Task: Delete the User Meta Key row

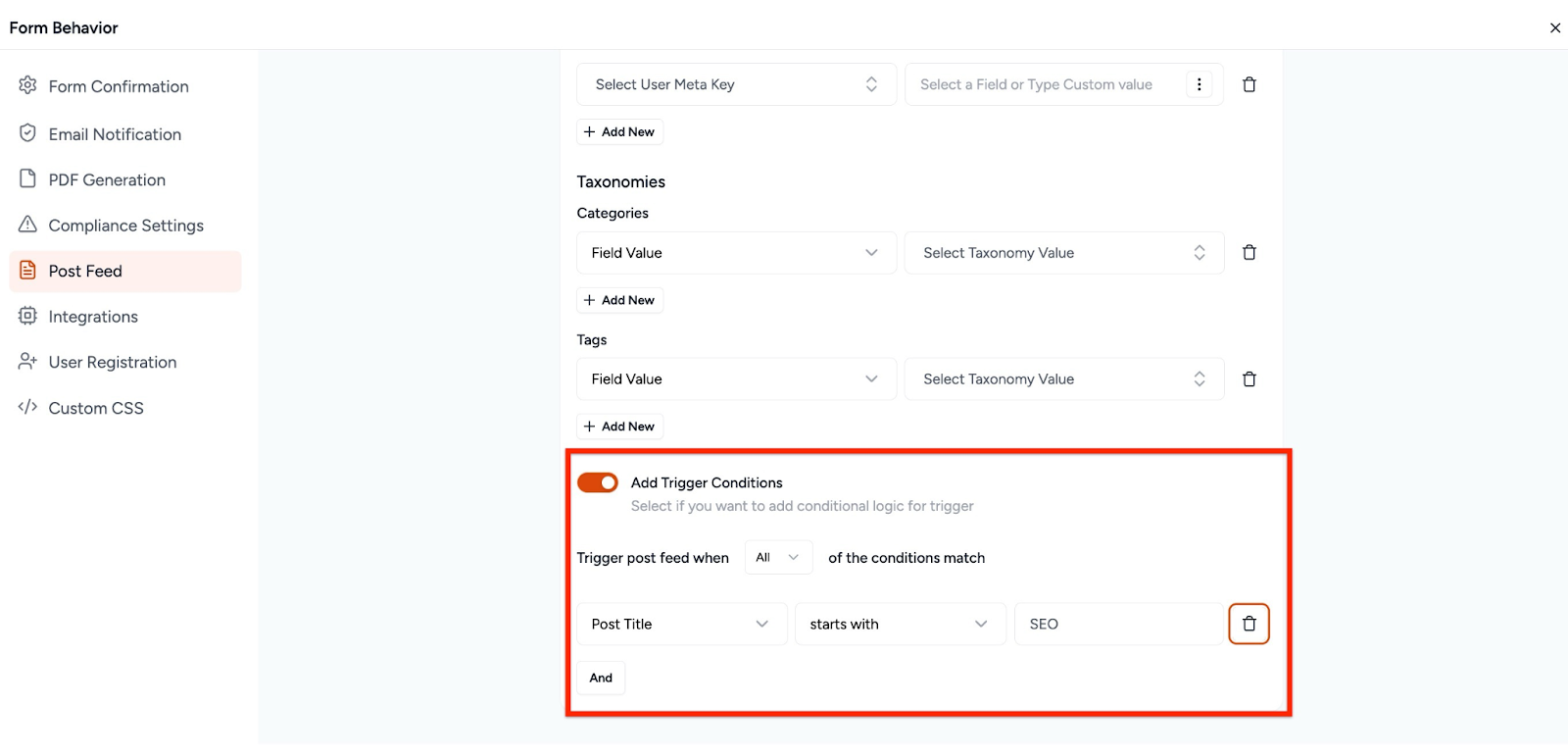Action: [1249, 85]
